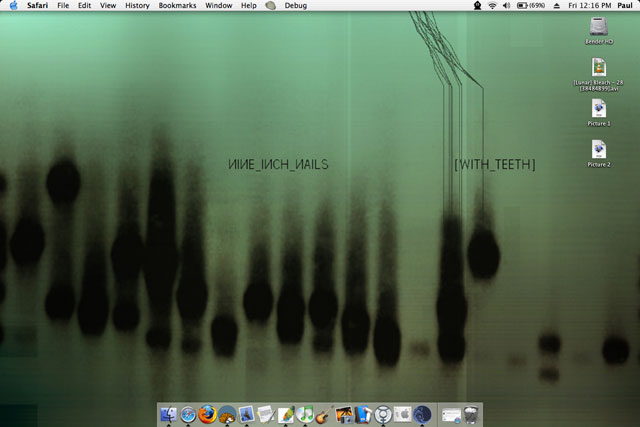Launch GarageBand guitar icon in dock

tap(323, 414)
